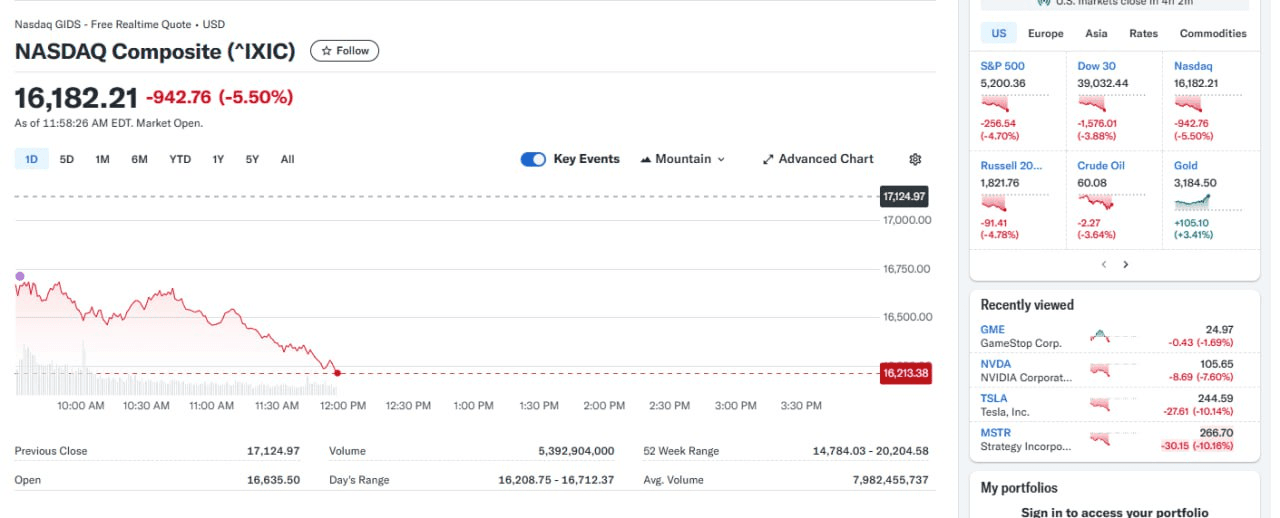Open the Crude Oil quote link

pyautogui.click(x=1101, y=166)
